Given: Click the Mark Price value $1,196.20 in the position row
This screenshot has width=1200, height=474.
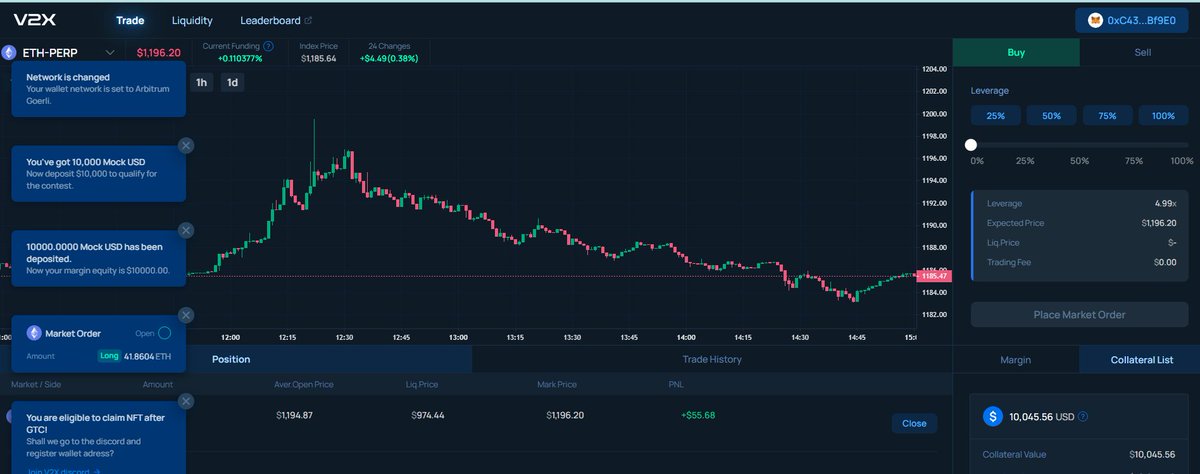Looking at the screenshot, I should point(566,415).
